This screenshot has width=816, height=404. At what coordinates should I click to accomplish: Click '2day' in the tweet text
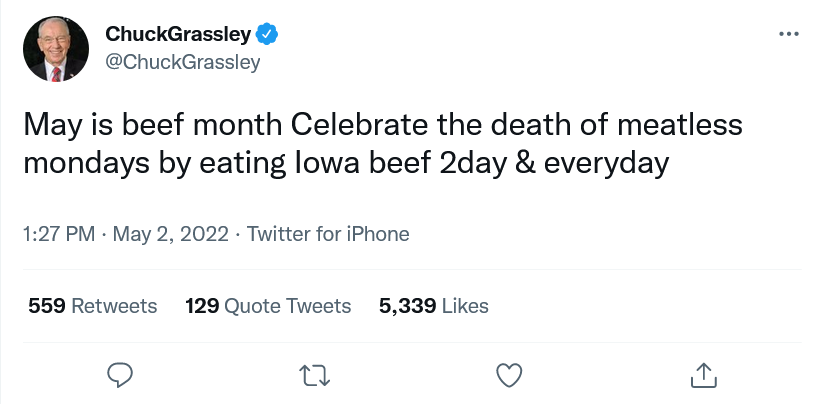(x=473, y=163)
